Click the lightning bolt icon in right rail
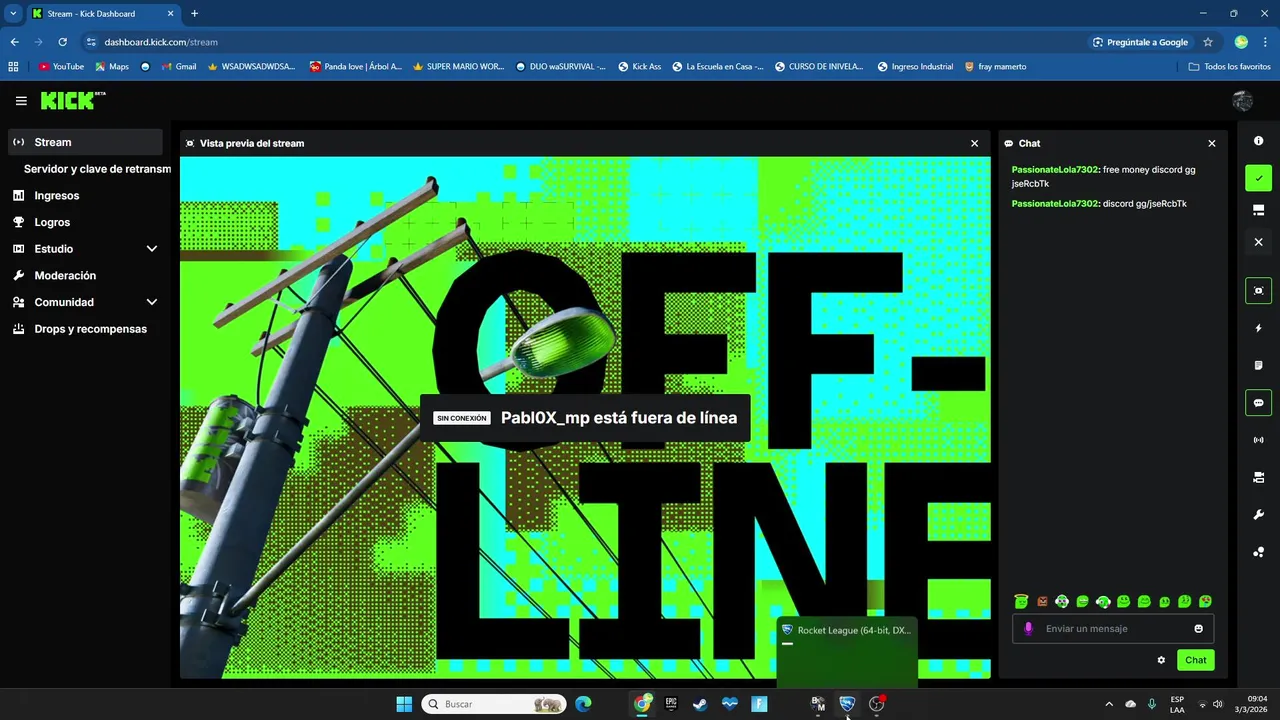 (1258, 328)
